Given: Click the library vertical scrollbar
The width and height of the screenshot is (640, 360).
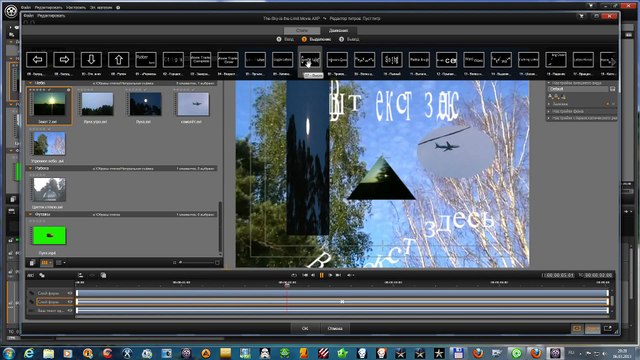Looking at the screenshot, I should pyautogui.click(x=220, y=227).
